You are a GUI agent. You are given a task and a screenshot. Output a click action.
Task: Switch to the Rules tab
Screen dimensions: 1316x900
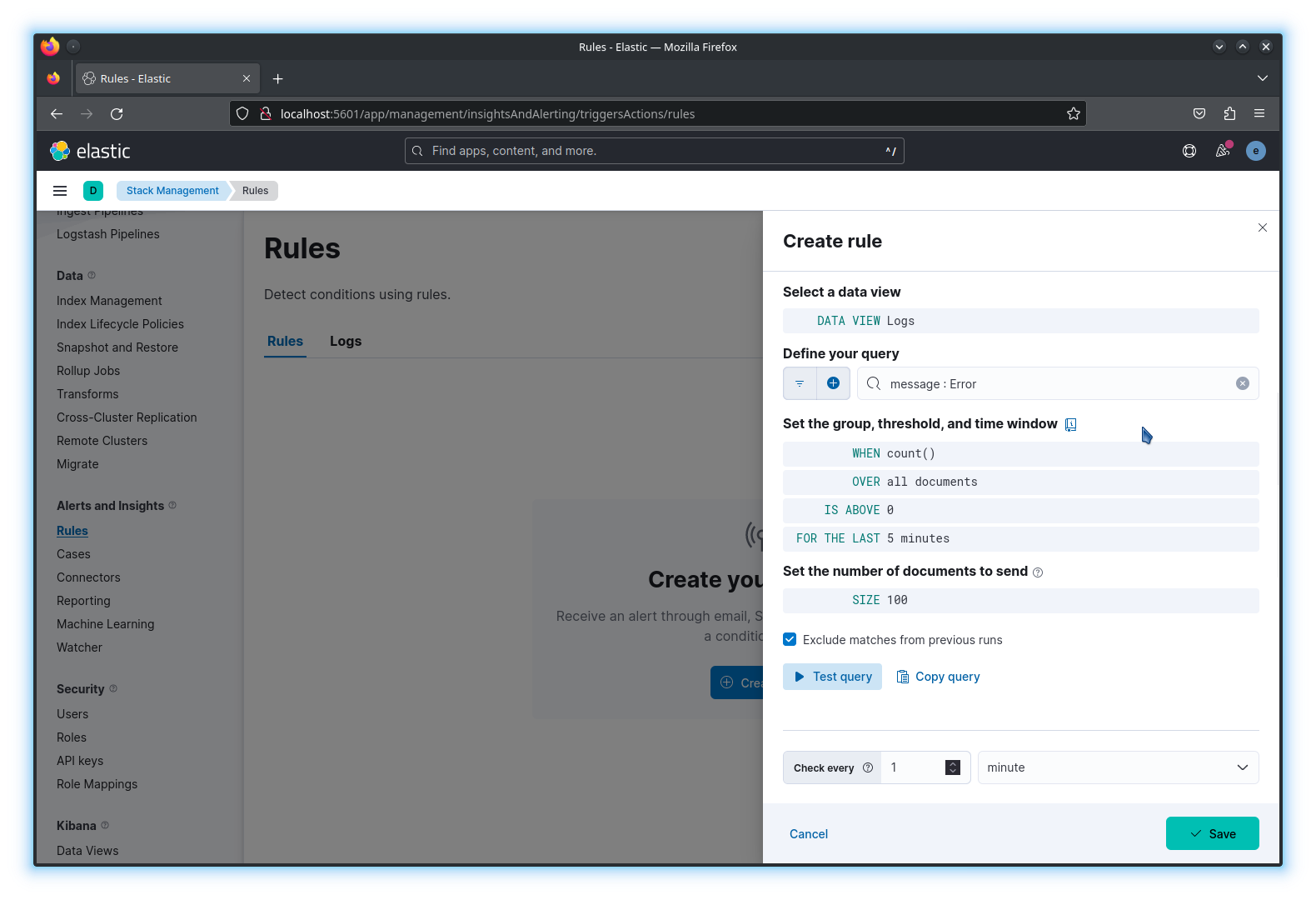(x=285, y=341)
